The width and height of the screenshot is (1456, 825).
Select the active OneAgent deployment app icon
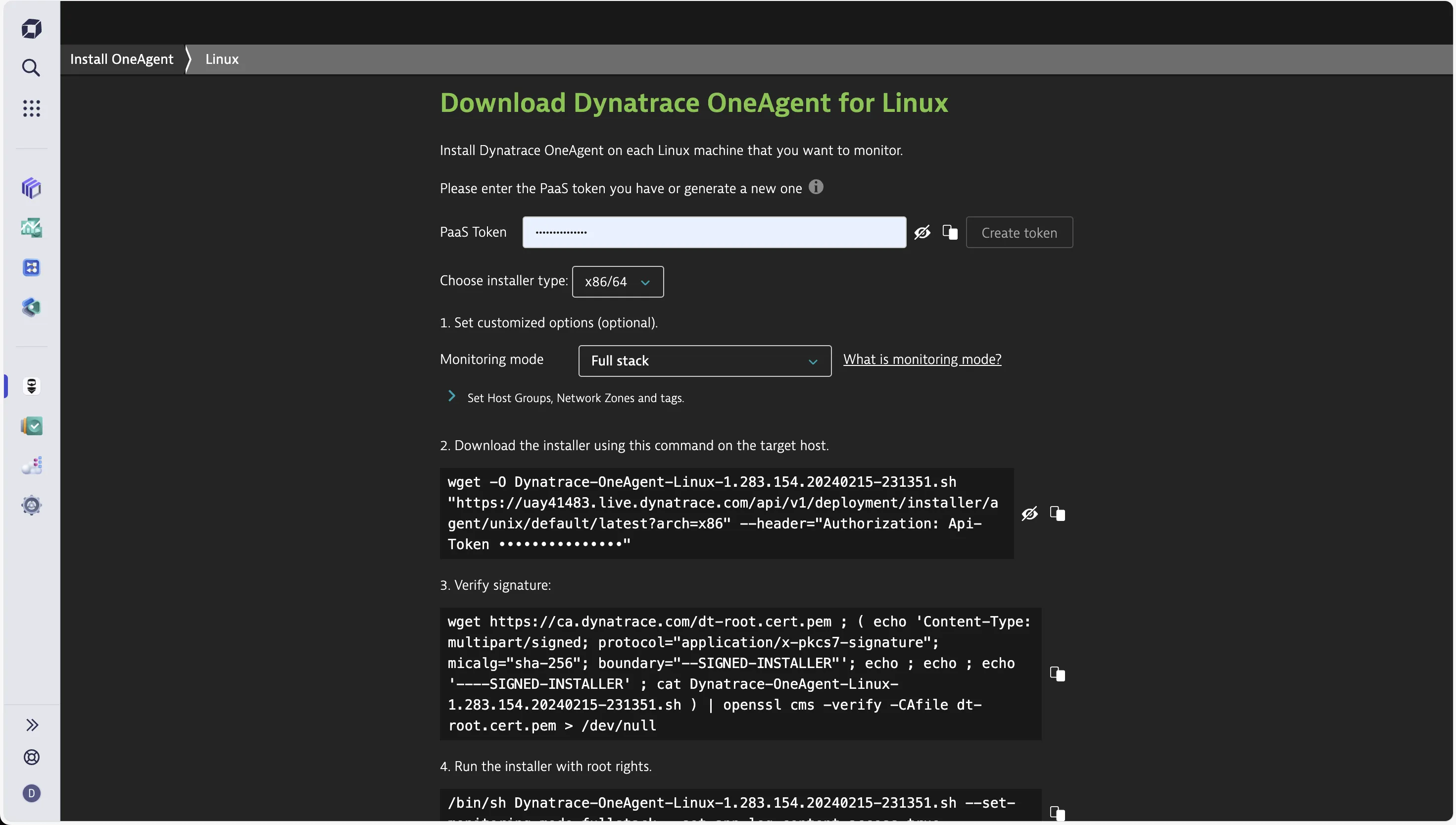pos(31,386)
